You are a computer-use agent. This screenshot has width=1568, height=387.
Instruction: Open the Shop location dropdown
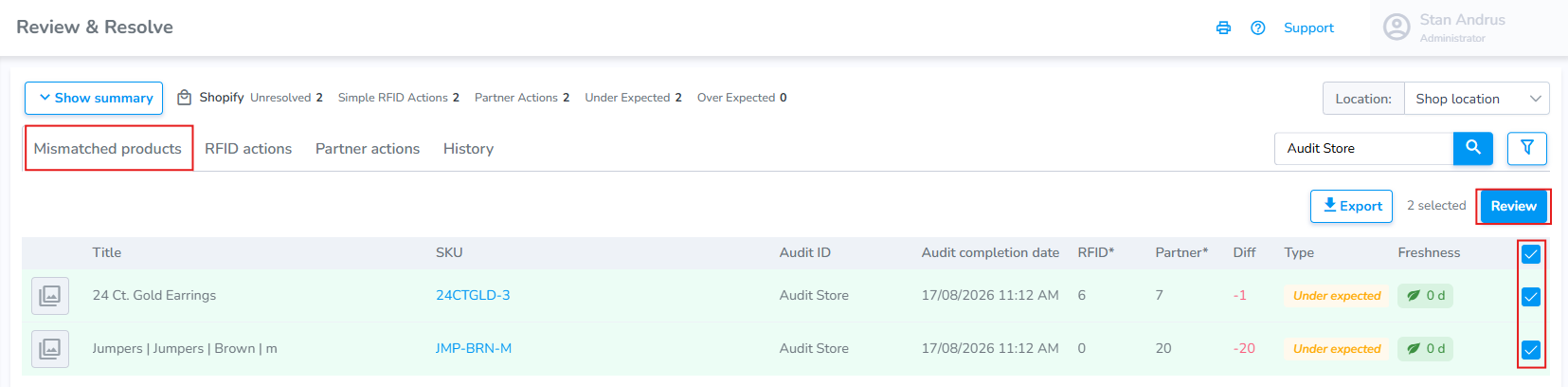point(1476,99)
